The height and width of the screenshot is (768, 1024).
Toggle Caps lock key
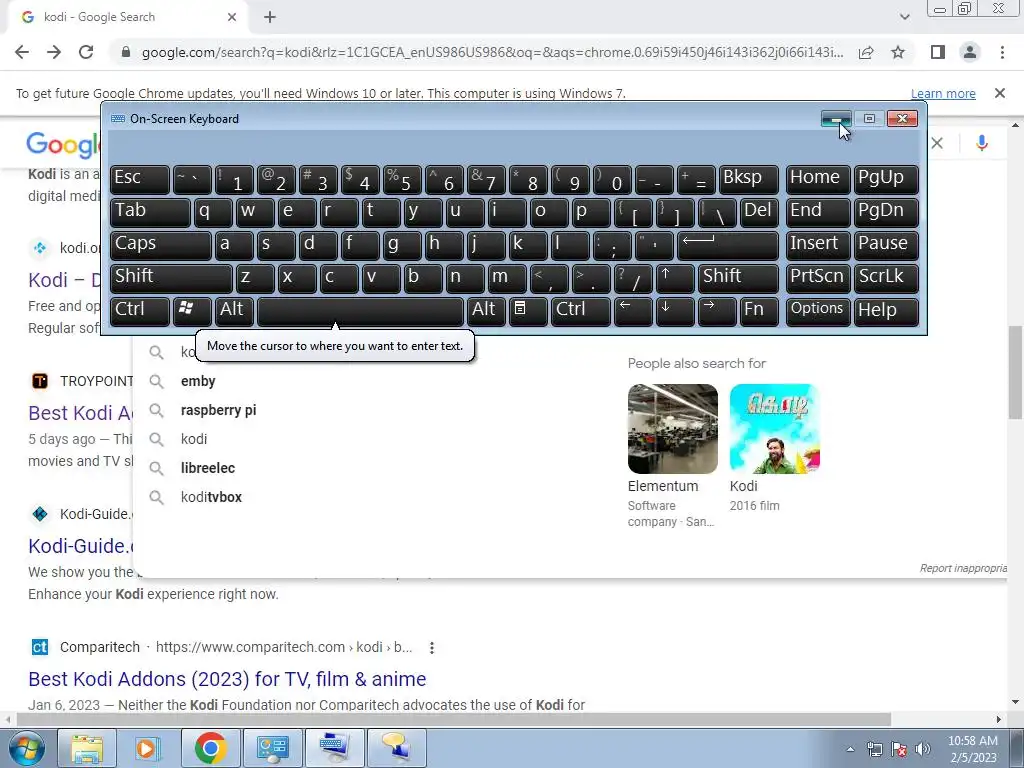pos(161,245)
